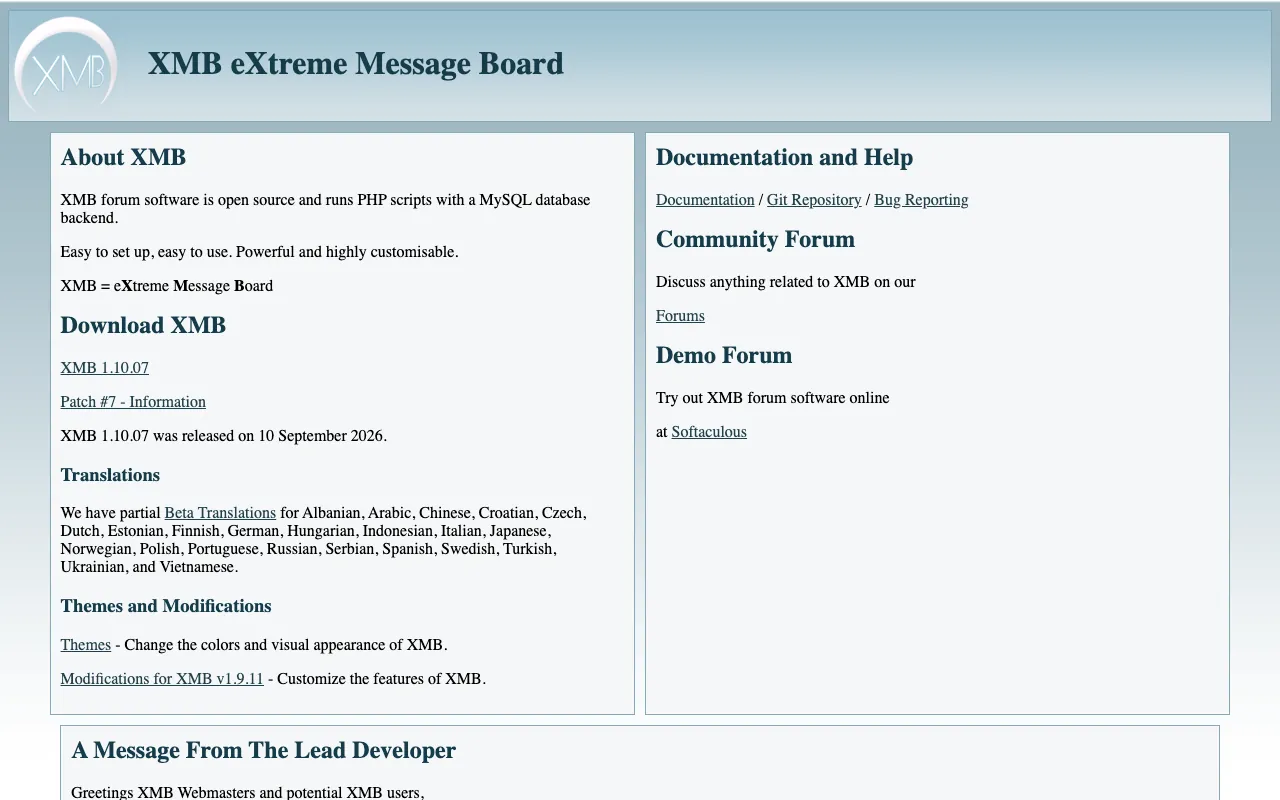Click 'Discuss anything related to XMB' text

pyautogui.click(x=786, y=282)
